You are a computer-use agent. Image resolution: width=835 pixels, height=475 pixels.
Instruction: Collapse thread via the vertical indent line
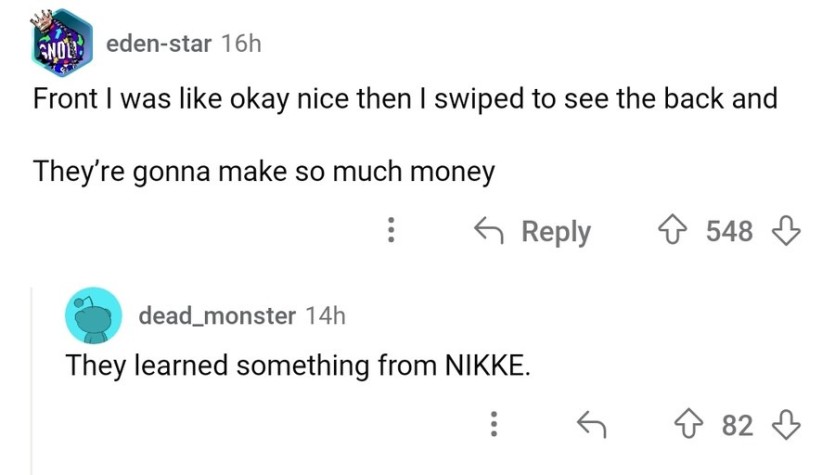31,381
